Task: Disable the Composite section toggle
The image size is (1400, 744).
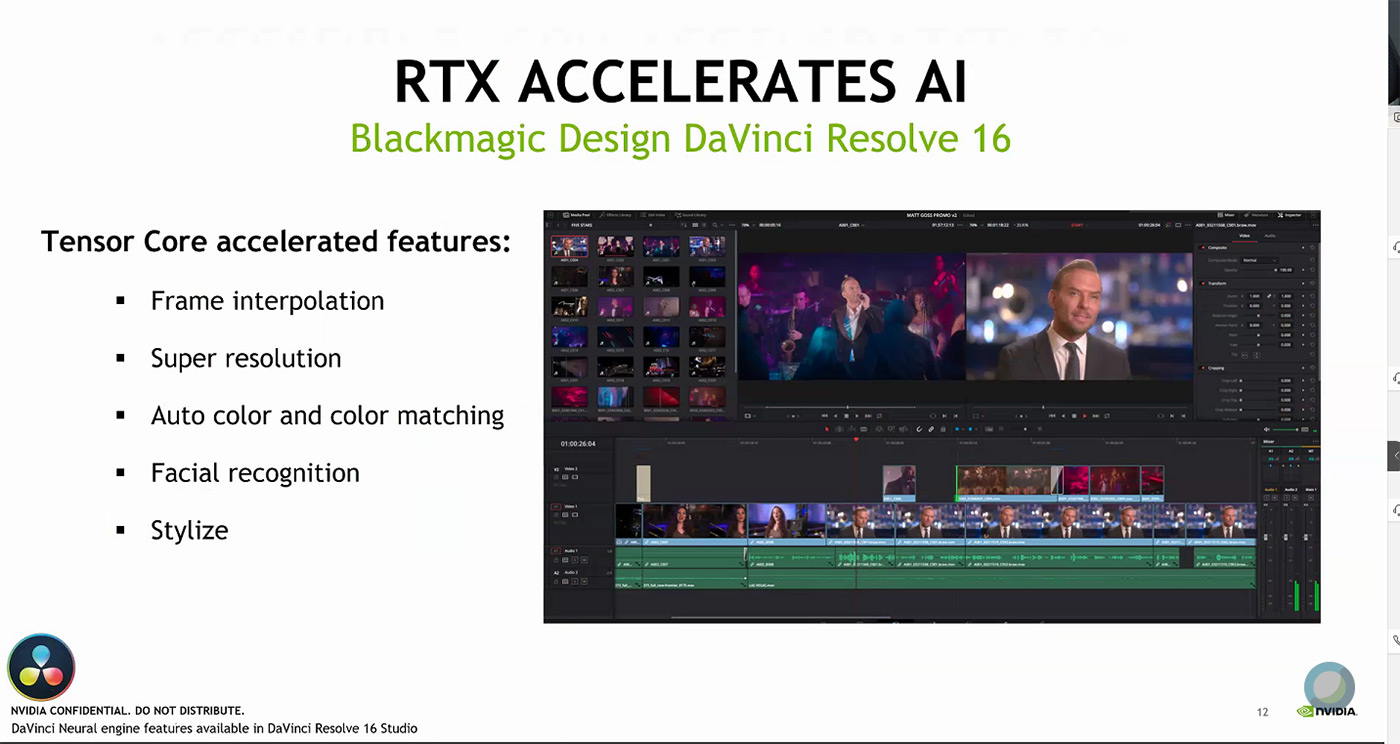Action: 1203,248
